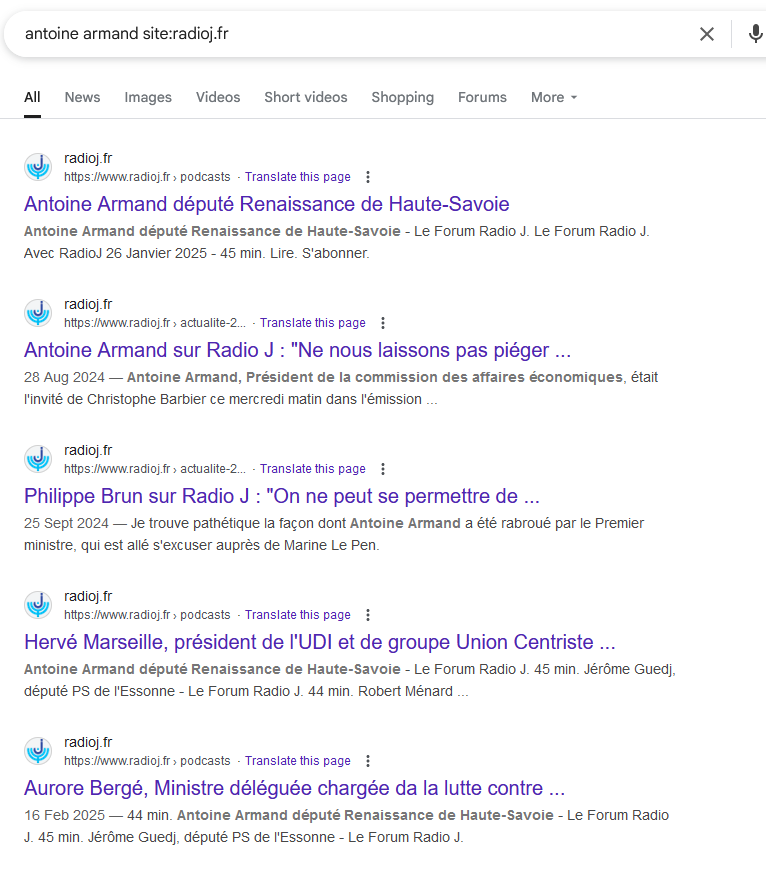This screenshot has height=882, width=766.
Task: Click the podcasts URL above Aurore Bergé title
Action: [147, 761]
